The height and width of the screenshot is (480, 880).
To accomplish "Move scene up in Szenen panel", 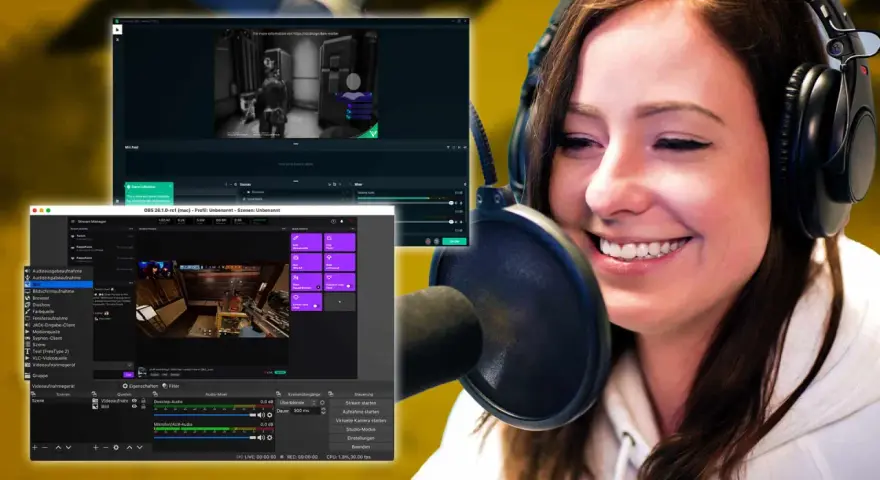I will click(x=58, y=447).
